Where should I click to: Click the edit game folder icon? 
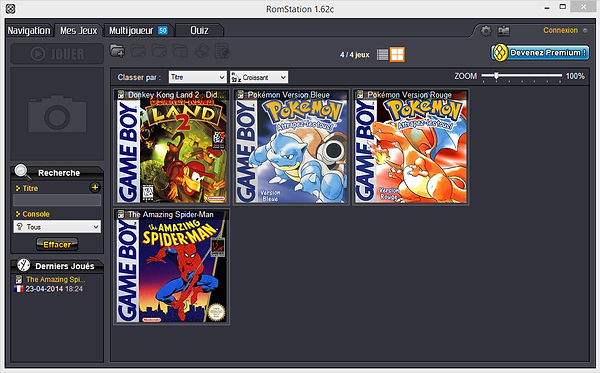[x=159, y=51]
